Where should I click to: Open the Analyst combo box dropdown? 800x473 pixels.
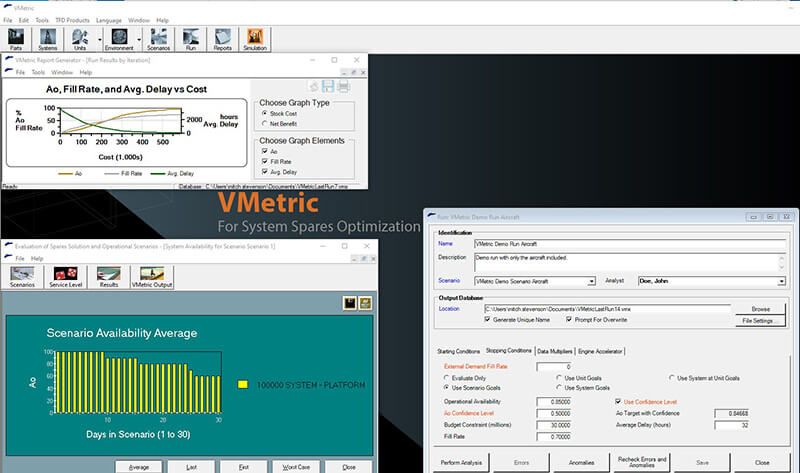pos(781,281)
